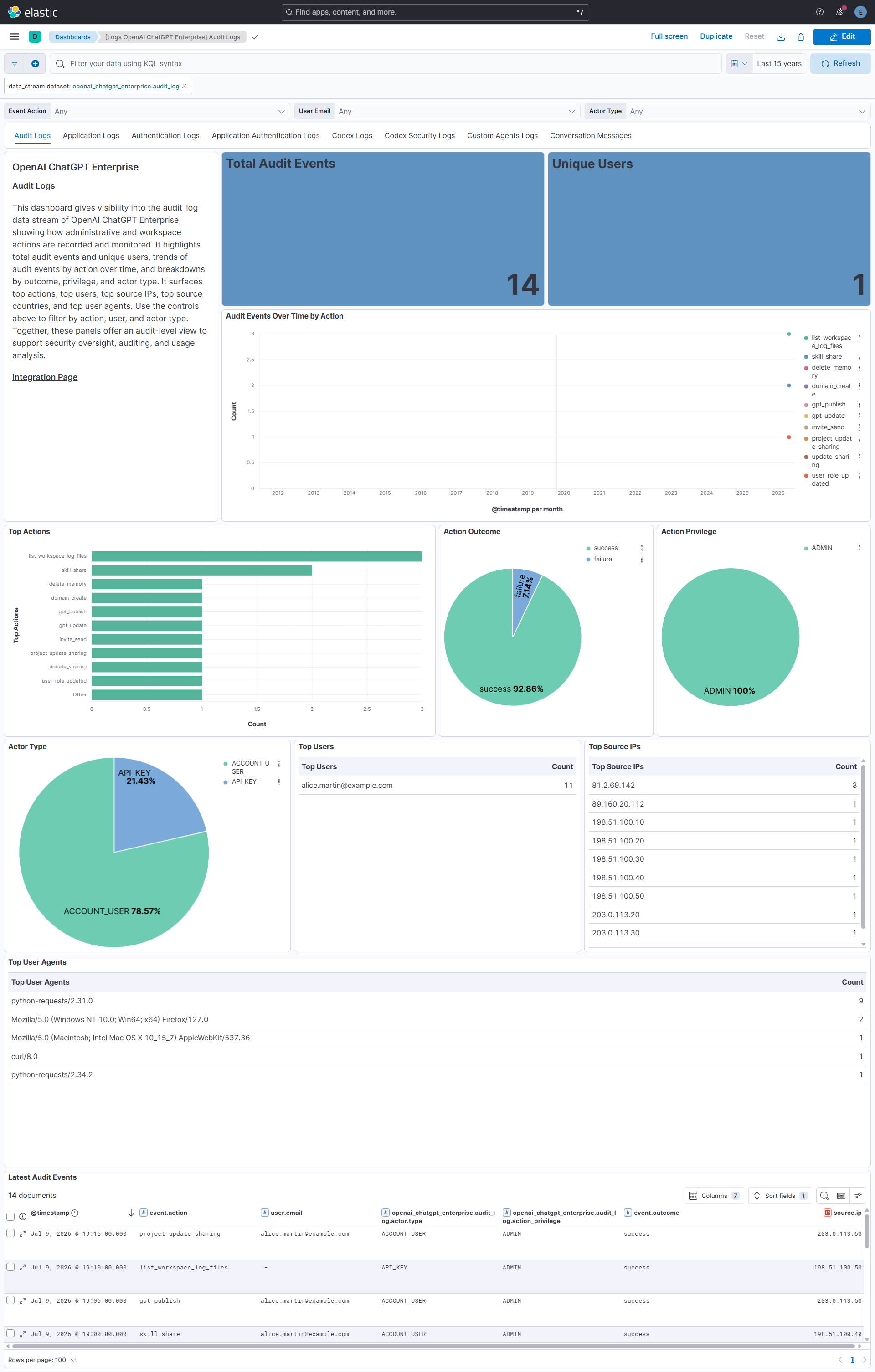Open the Columns selector
Viewport: 875px width, 1372px height.
[x=714, y=1196]
